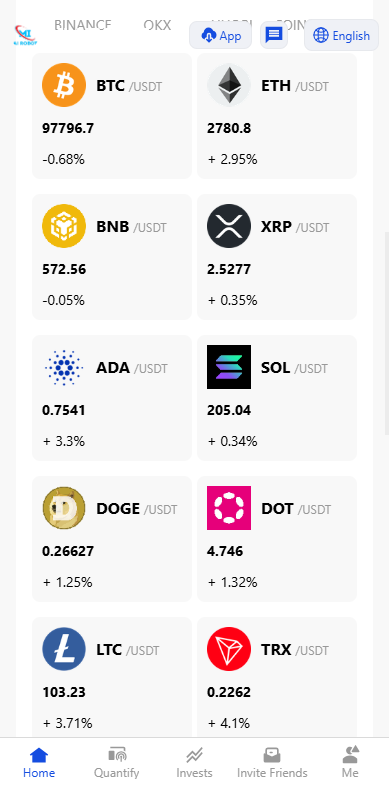
Task: Click the Solana SOL logo
Action: coord(229,367)
